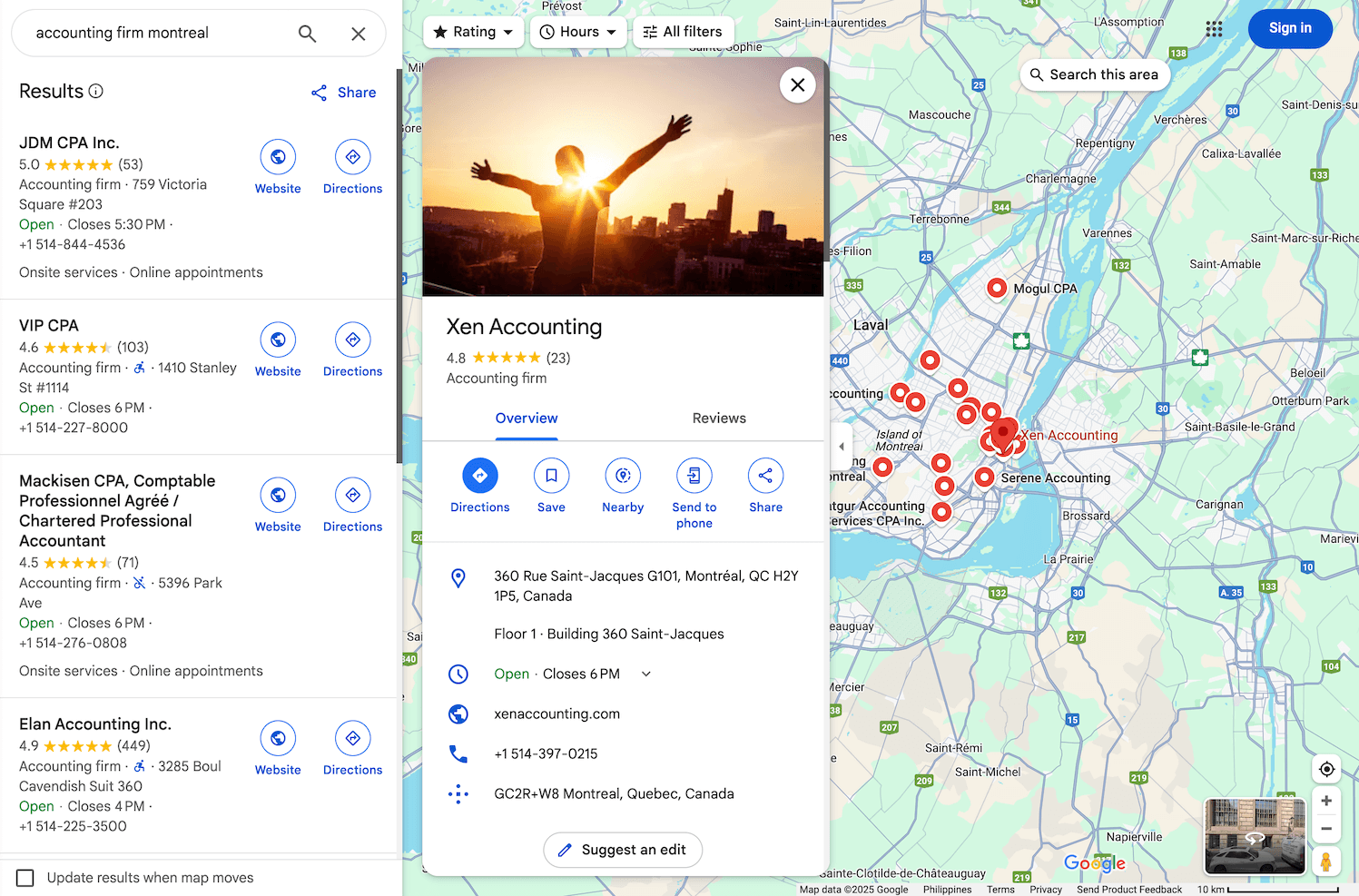
Task: Click Directions icon for Xen Accounting
Action: pos(480,476)
